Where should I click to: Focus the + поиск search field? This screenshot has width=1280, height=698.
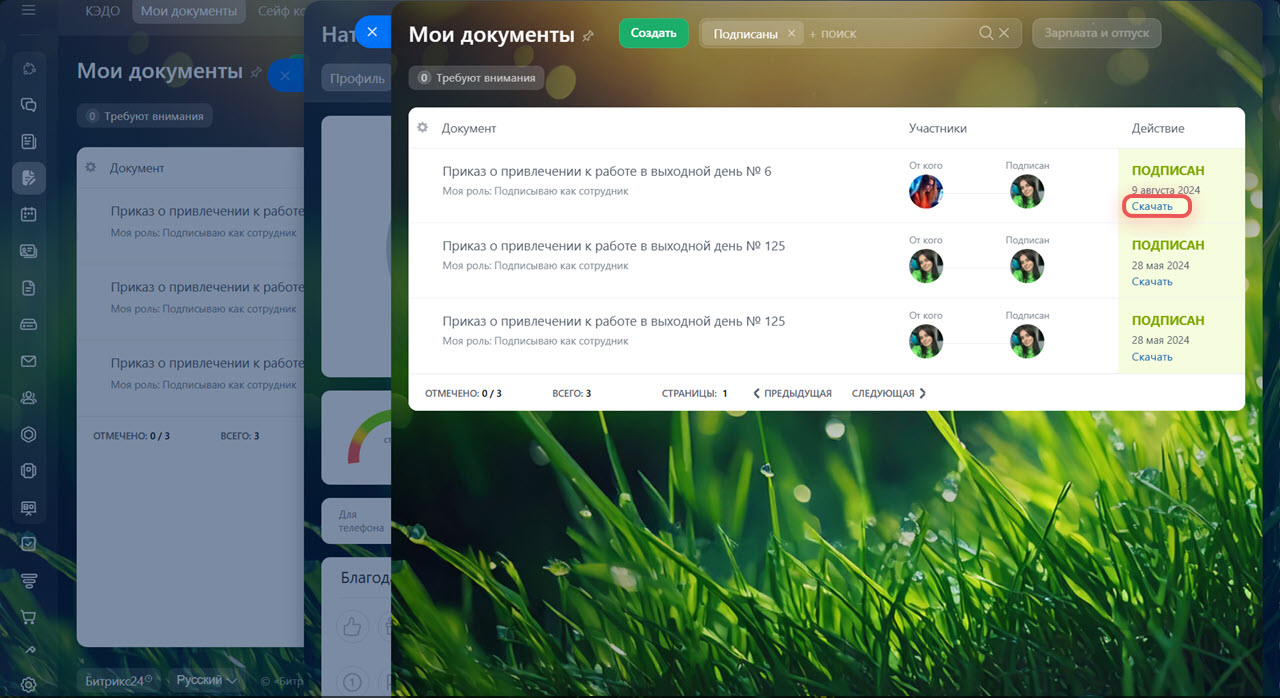point(890,34)
